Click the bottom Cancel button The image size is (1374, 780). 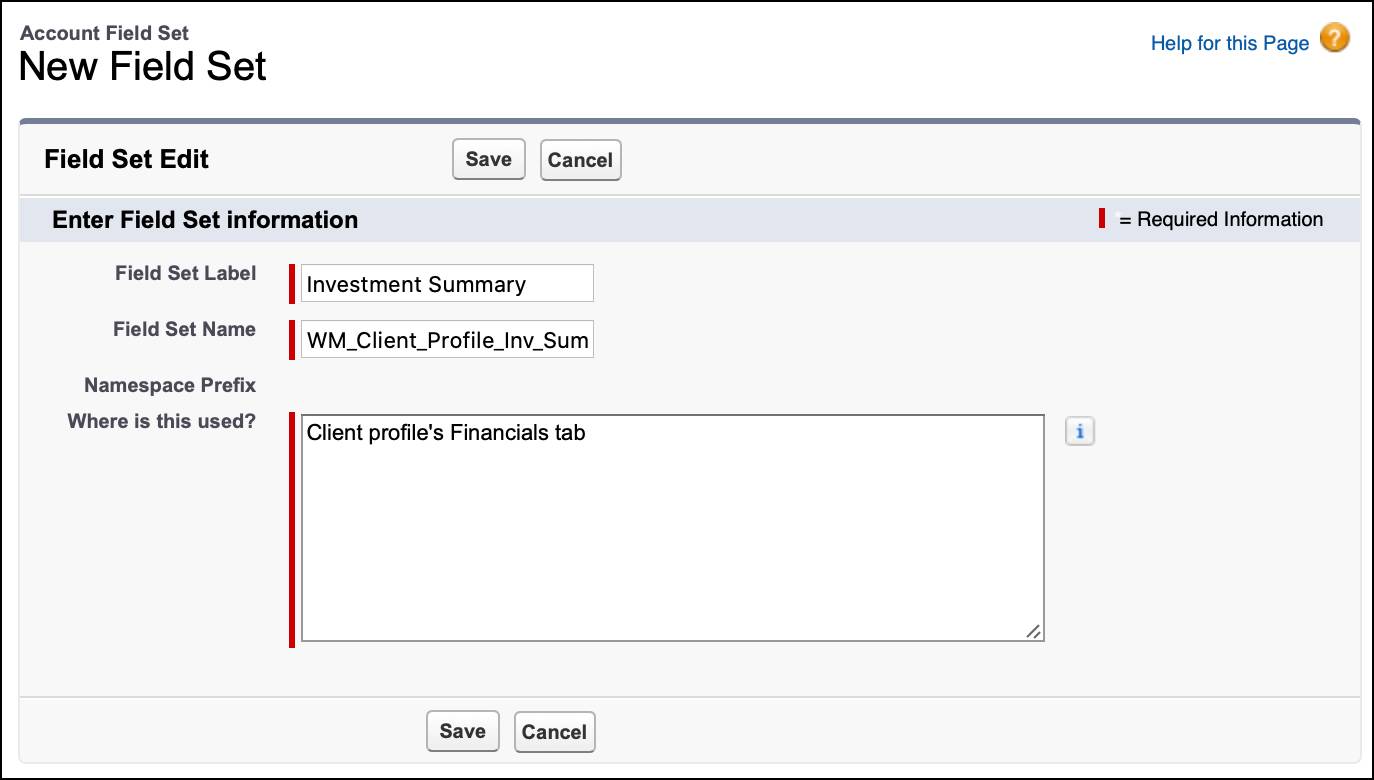point(554,731)
